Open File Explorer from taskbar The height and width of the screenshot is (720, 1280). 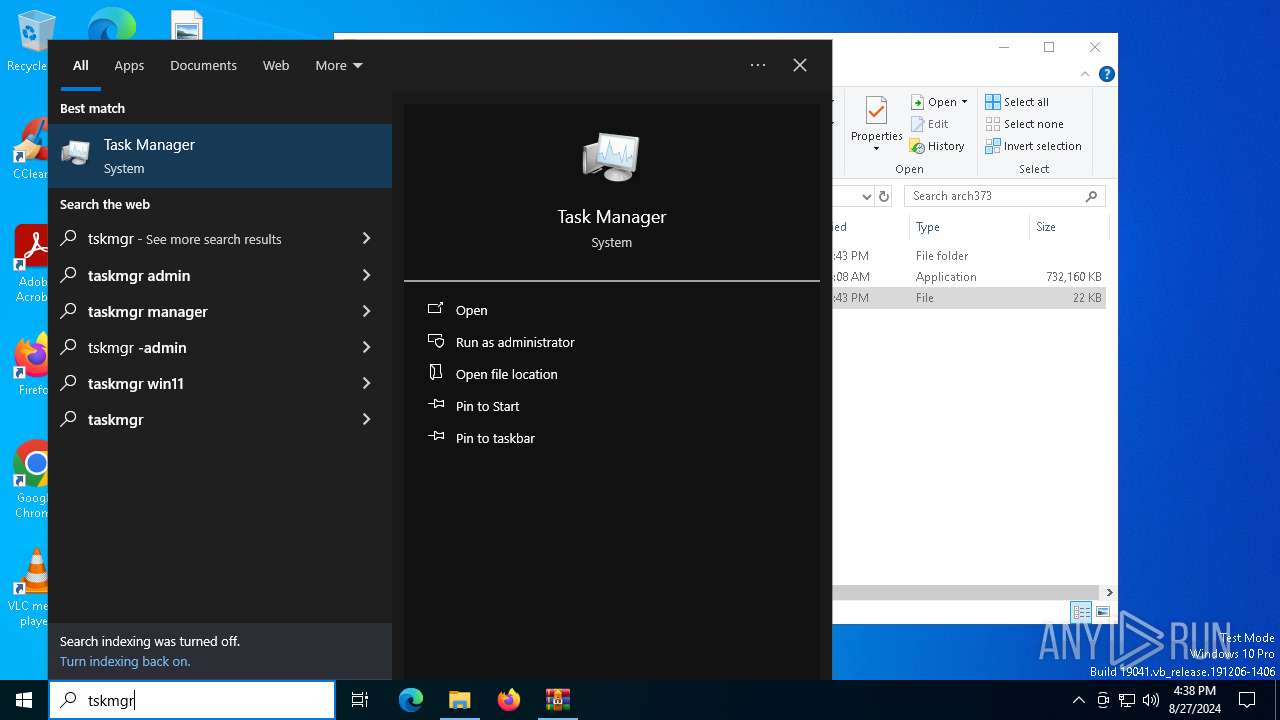click(459, 700)
